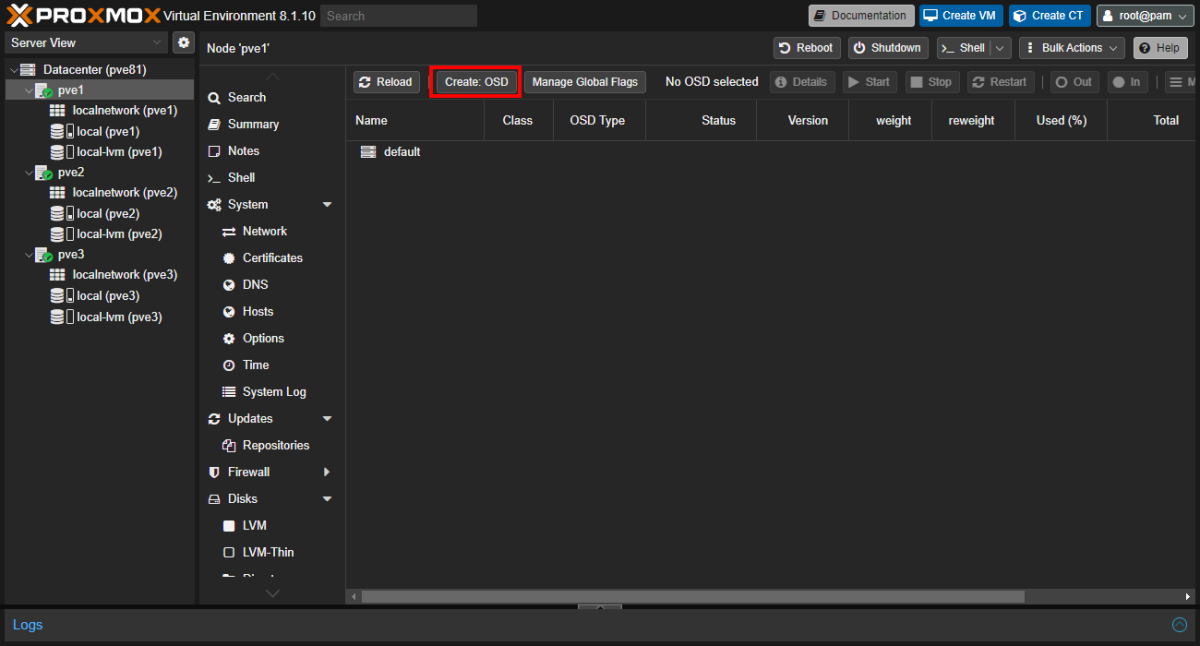Click the localnetwork (pve1) grid icon
Viewport: 1200px width, 646px height.
tap(58, 110)
